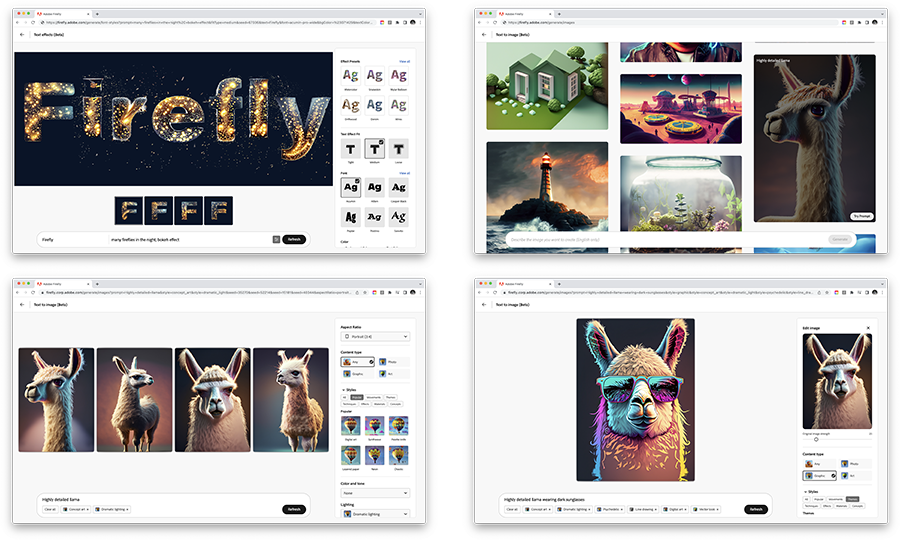The image size is (900, 540).
Task: Open the Aspect Ratio Portrait dropdown
Action: [376, 337]
